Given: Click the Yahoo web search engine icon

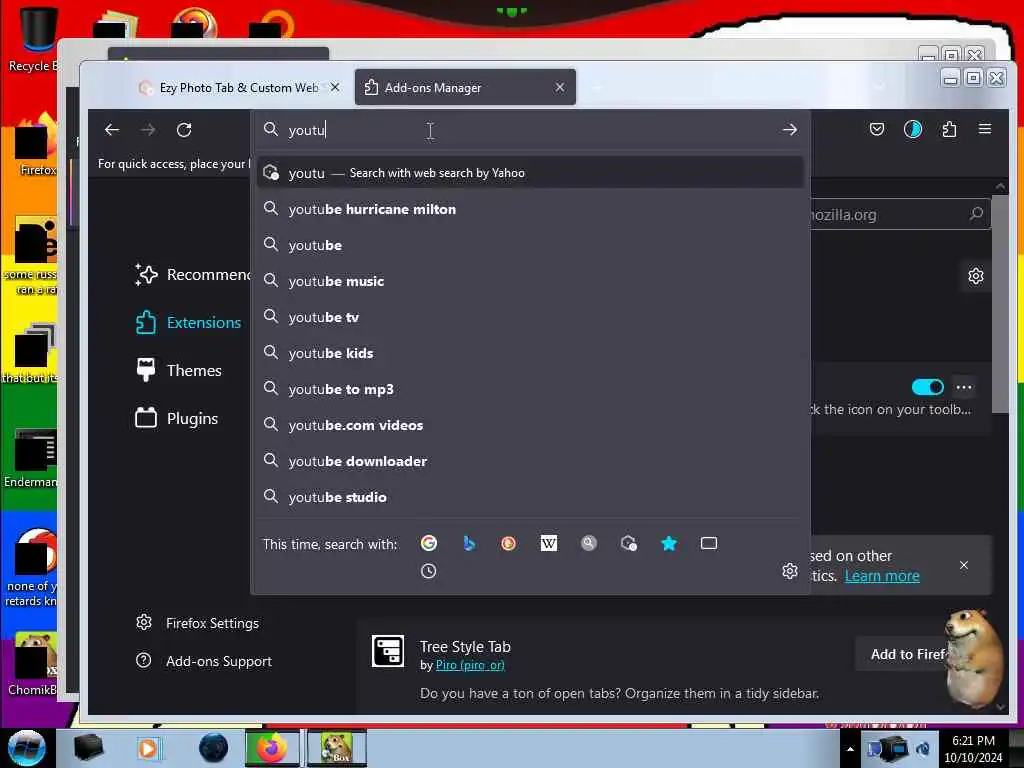Looking at the screenshot, I should point(629,543).
